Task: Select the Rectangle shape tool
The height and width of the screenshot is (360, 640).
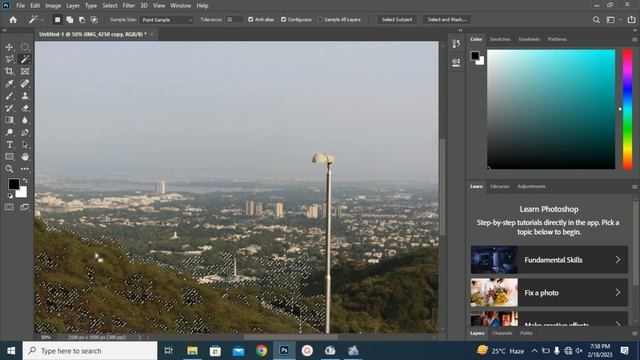Action: coord(9,157)
